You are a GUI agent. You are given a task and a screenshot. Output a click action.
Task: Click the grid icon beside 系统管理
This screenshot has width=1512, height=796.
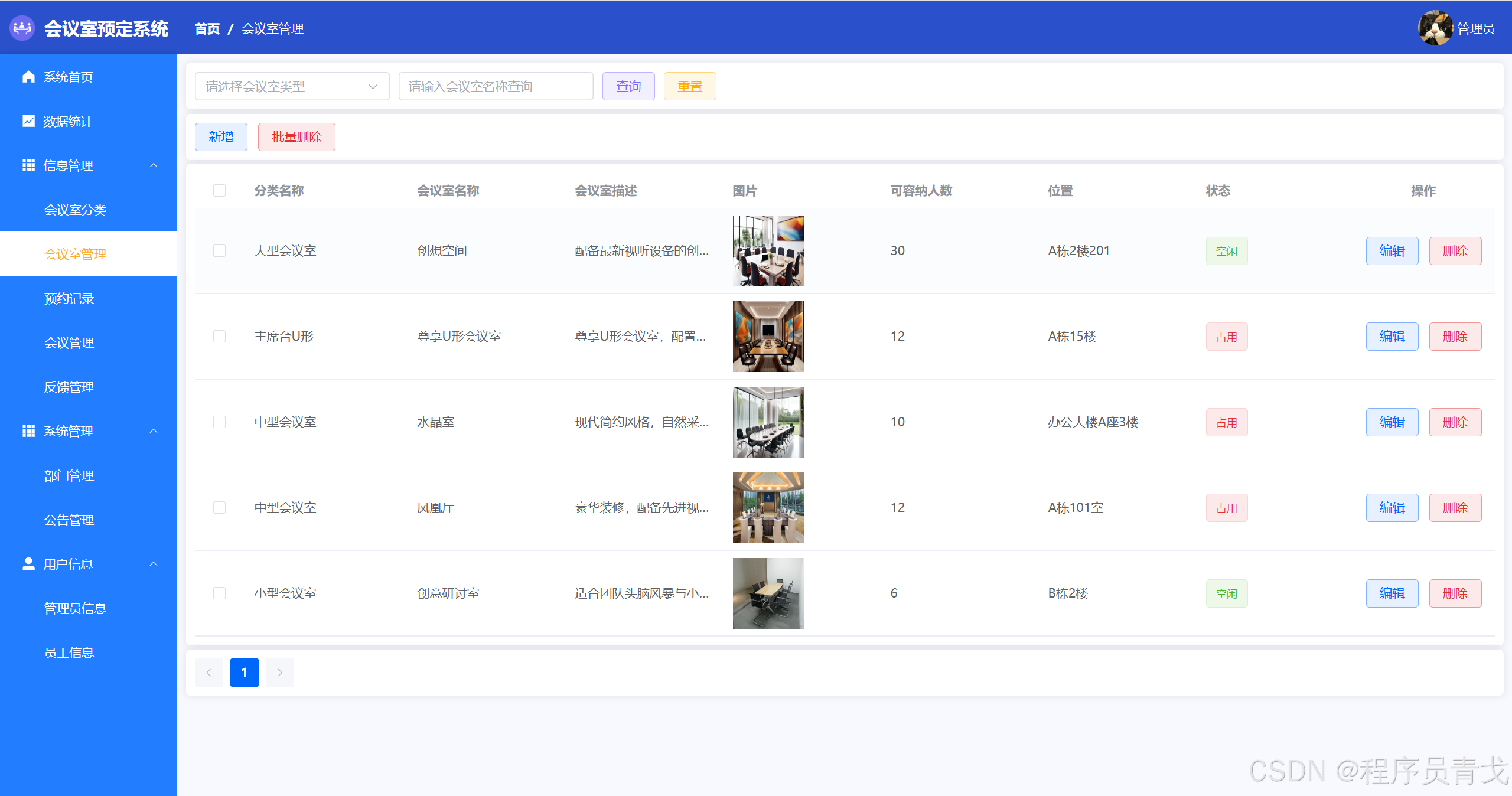(28, 431)
